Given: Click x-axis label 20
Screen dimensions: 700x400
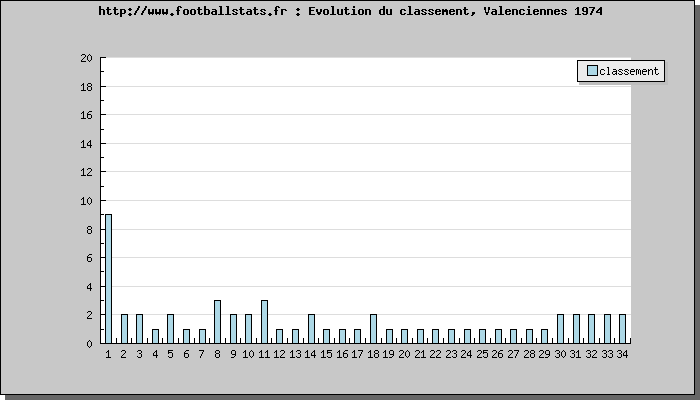Looking at the screenshot, I should 404,354.
